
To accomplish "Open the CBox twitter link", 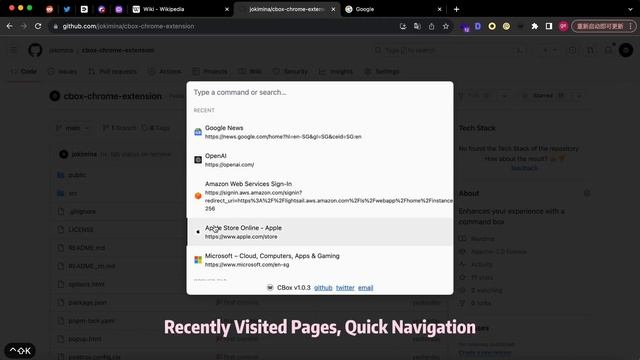I will coord(345,288).
